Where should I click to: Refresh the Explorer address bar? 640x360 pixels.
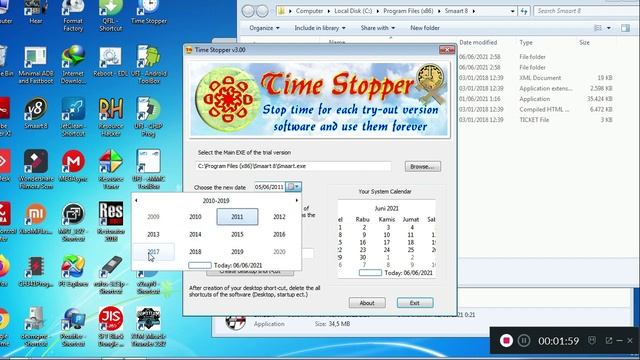[x=524, y=11]
